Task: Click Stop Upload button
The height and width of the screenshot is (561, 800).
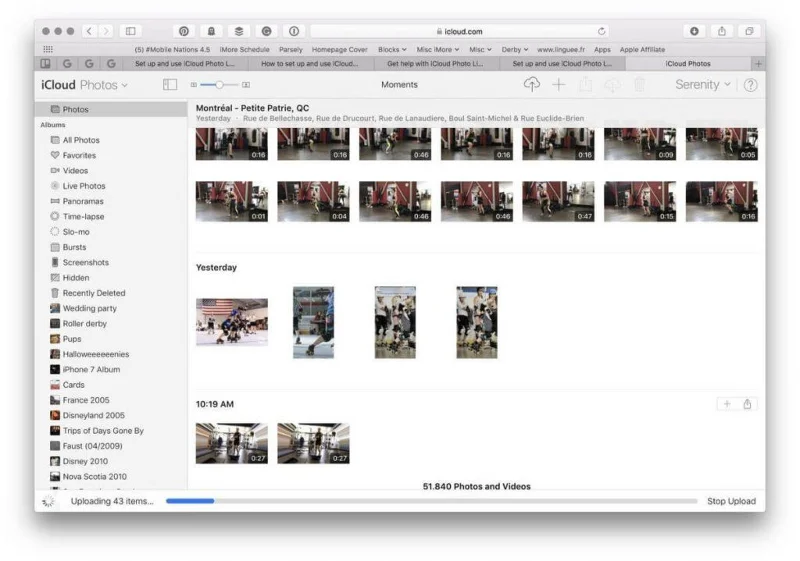Action: pos(731,501)
